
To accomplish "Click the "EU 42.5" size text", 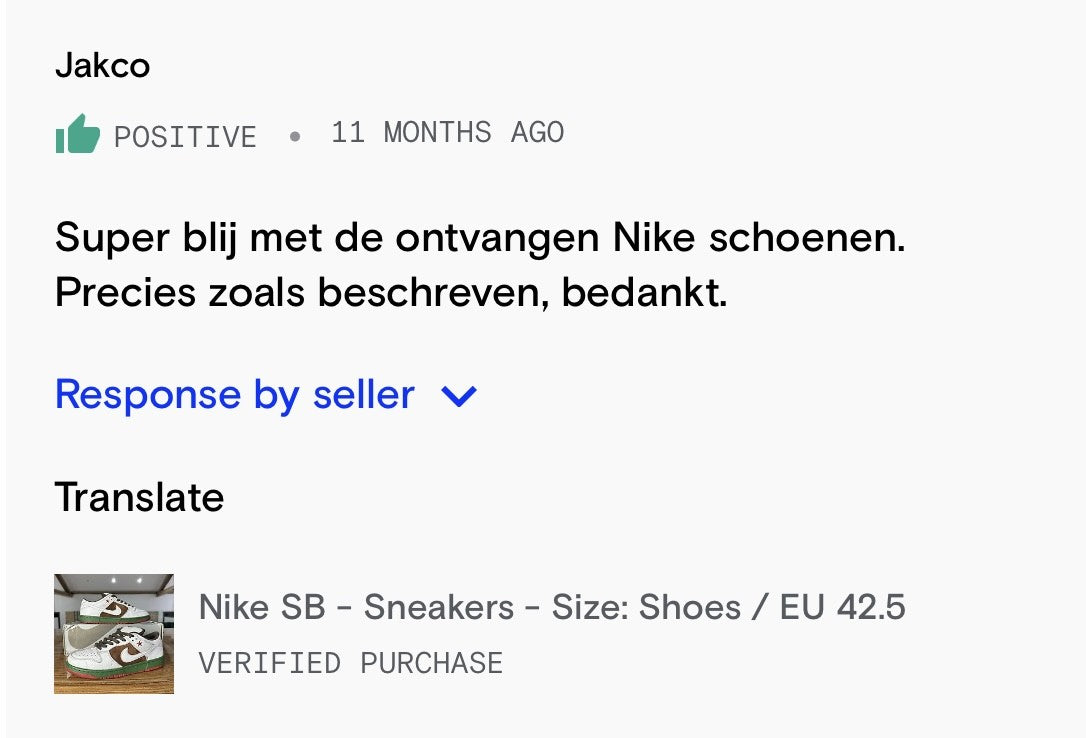I will [x=843, y=607].
